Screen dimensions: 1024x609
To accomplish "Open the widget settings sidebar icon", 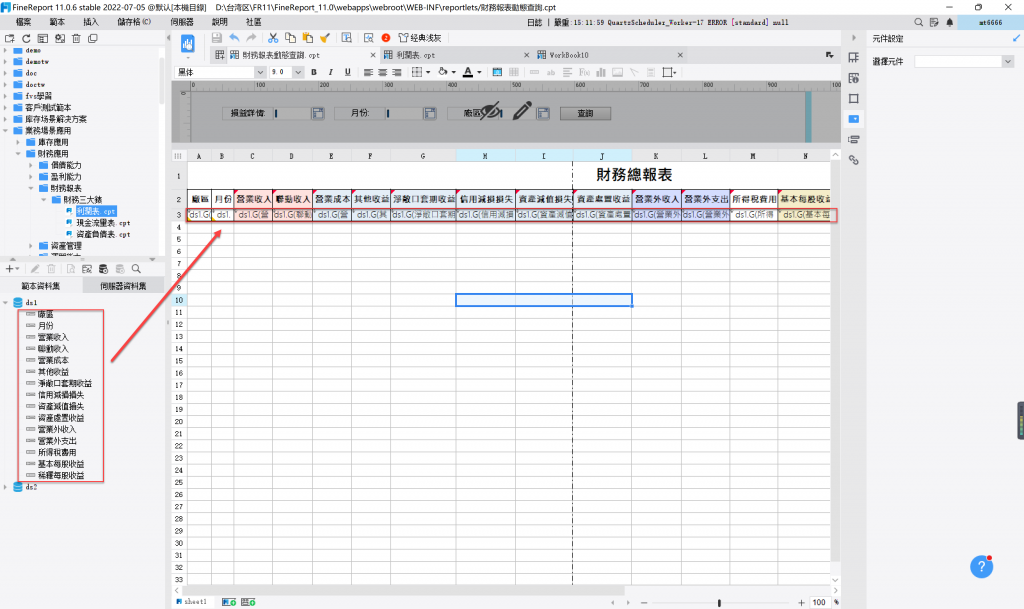I will click(x=854, y=119).
